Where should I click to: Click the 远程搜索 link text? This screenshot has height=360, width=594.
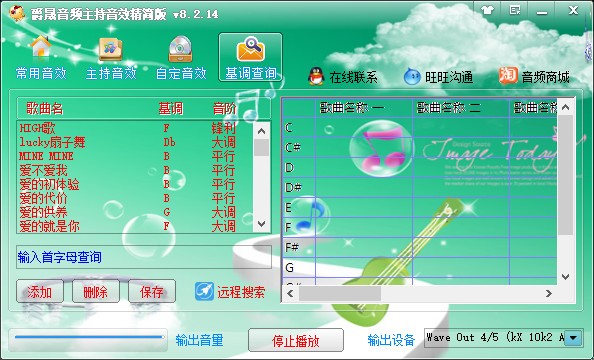[241, 292]
